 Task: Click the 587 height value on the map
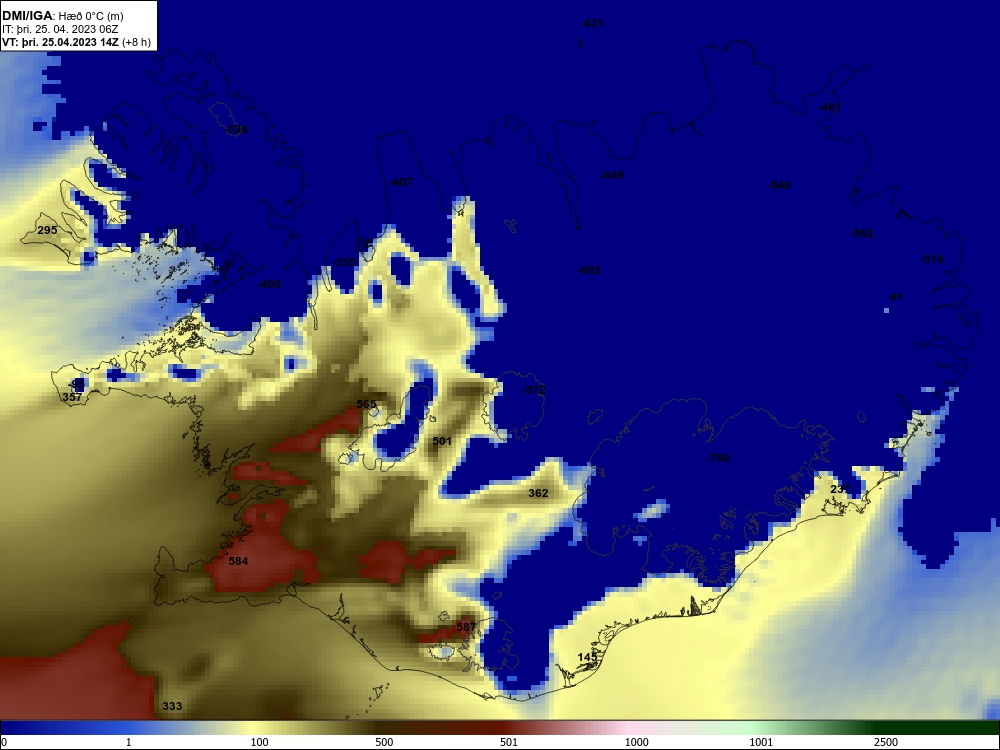pyautogui.click(x=466, y=627)
